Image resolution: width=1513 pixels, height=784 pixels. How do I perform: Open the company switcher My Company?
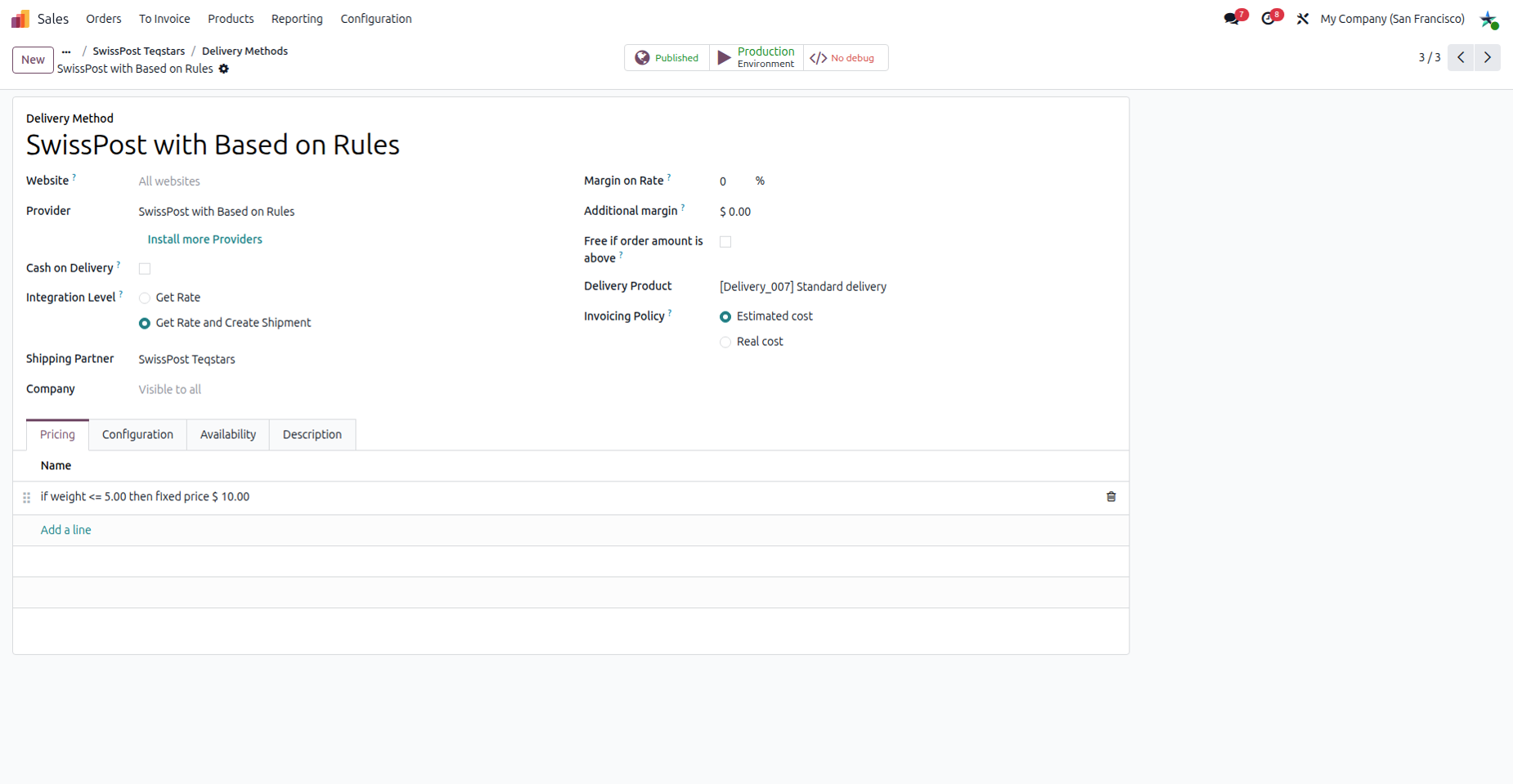[x=1392, y=19]
